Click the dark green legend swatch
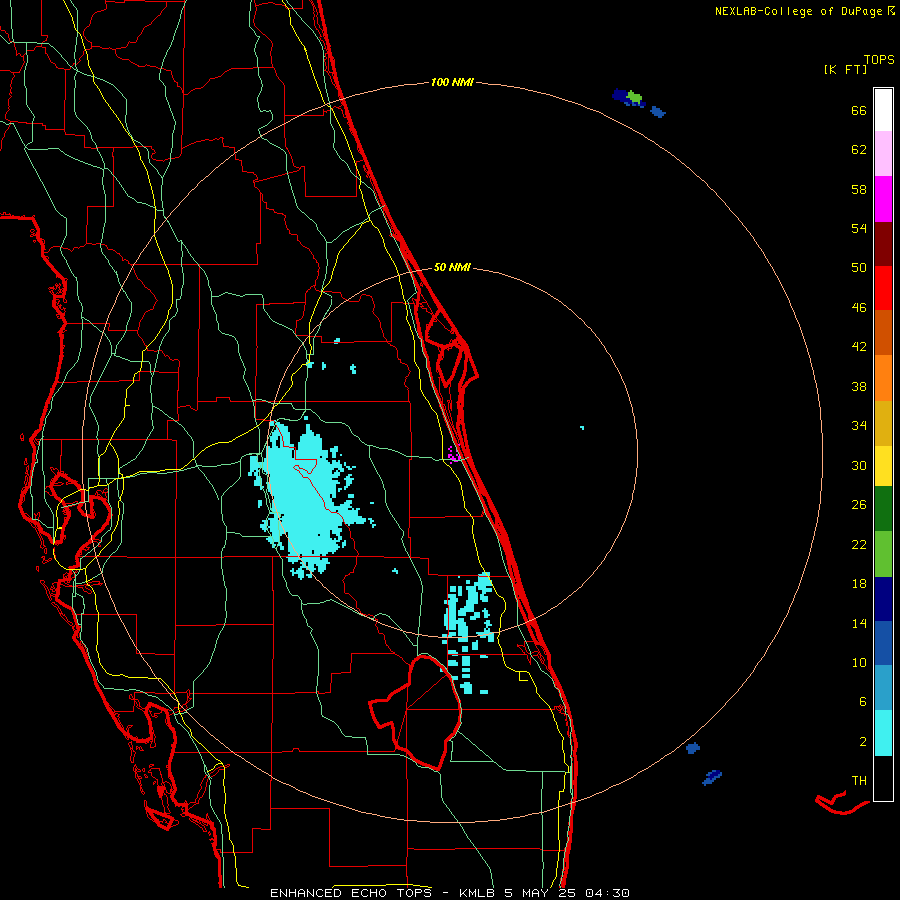The width and height of the screenshot is (900, 900). (883, 509)
